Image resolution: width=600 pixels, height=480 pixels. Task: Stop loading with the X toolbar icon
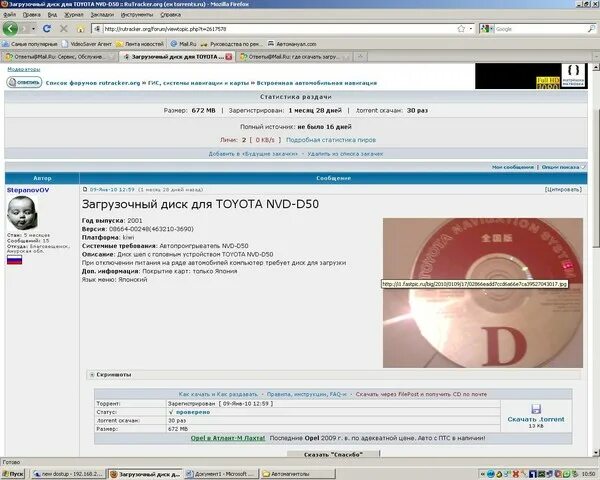[x=64, y=29]
